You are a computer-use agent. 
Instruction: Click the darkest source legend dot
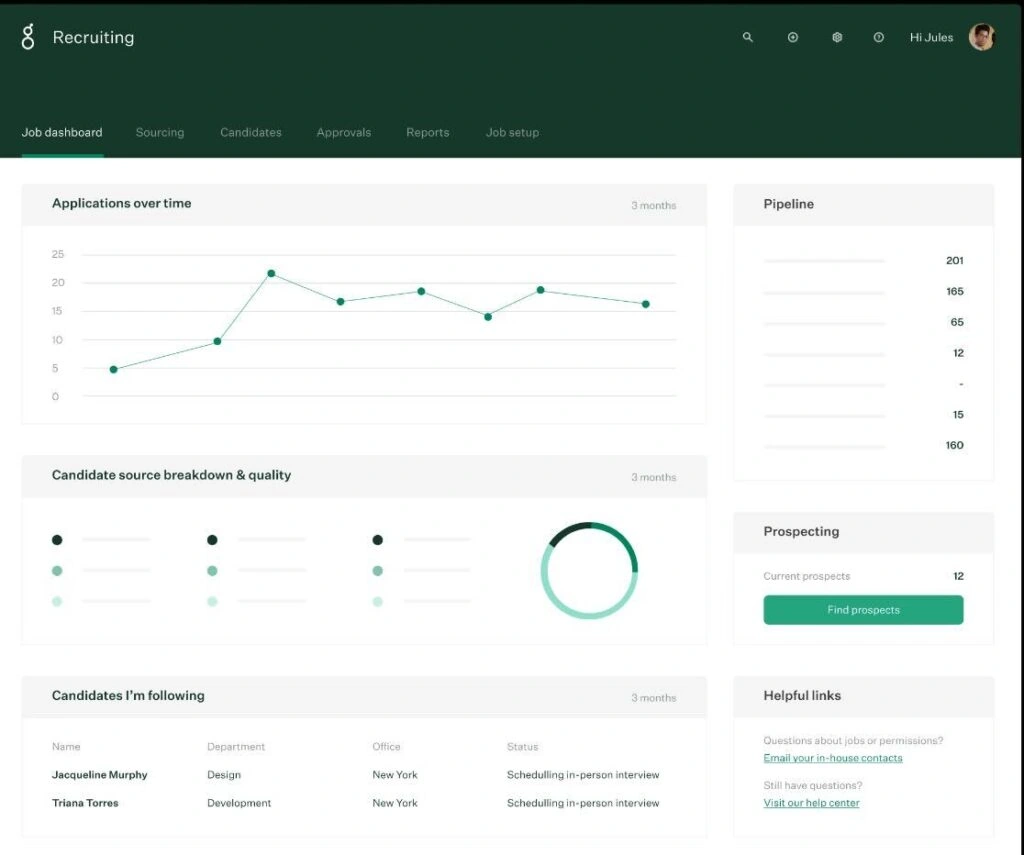coord(57,540)
